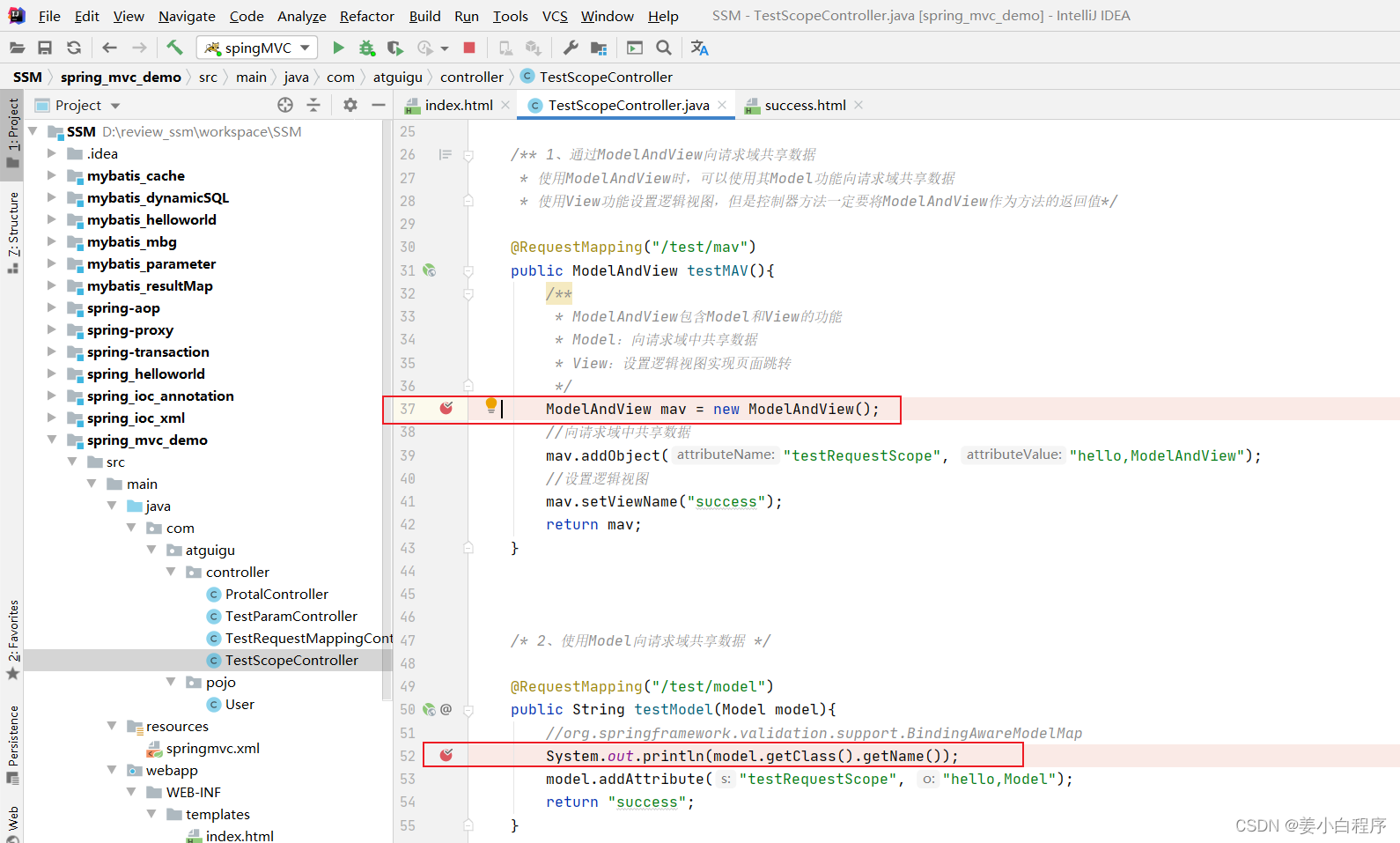Click line number 53 in the gutter
Image resolution: width=1400 pixels, height=843 pixels.
click(x=408, y=779)
